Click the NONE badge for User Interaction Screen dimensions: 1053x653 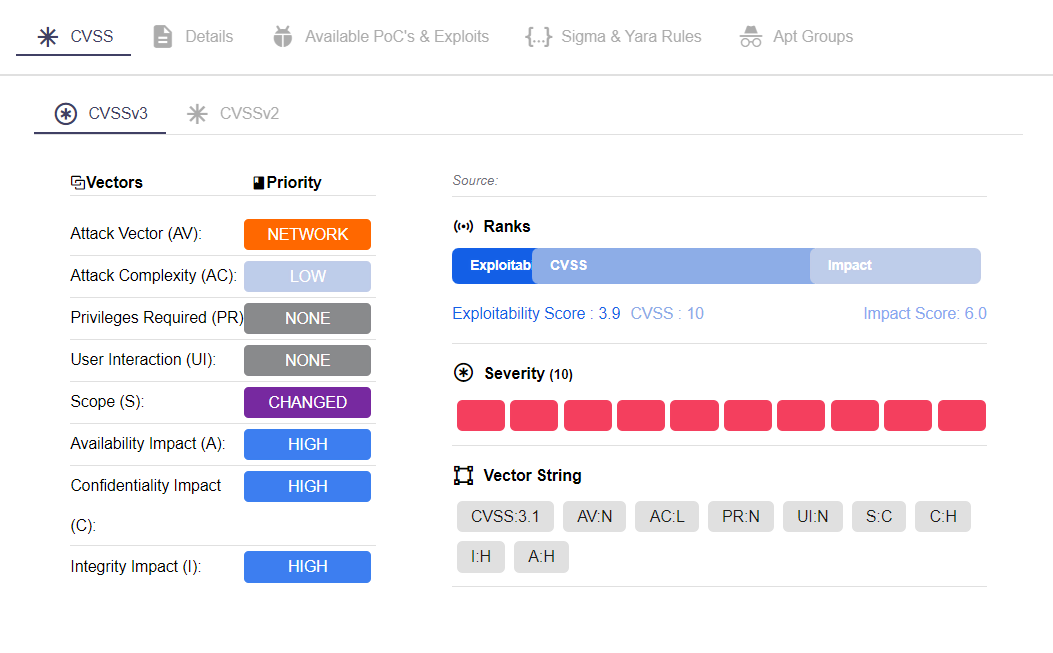308,360
